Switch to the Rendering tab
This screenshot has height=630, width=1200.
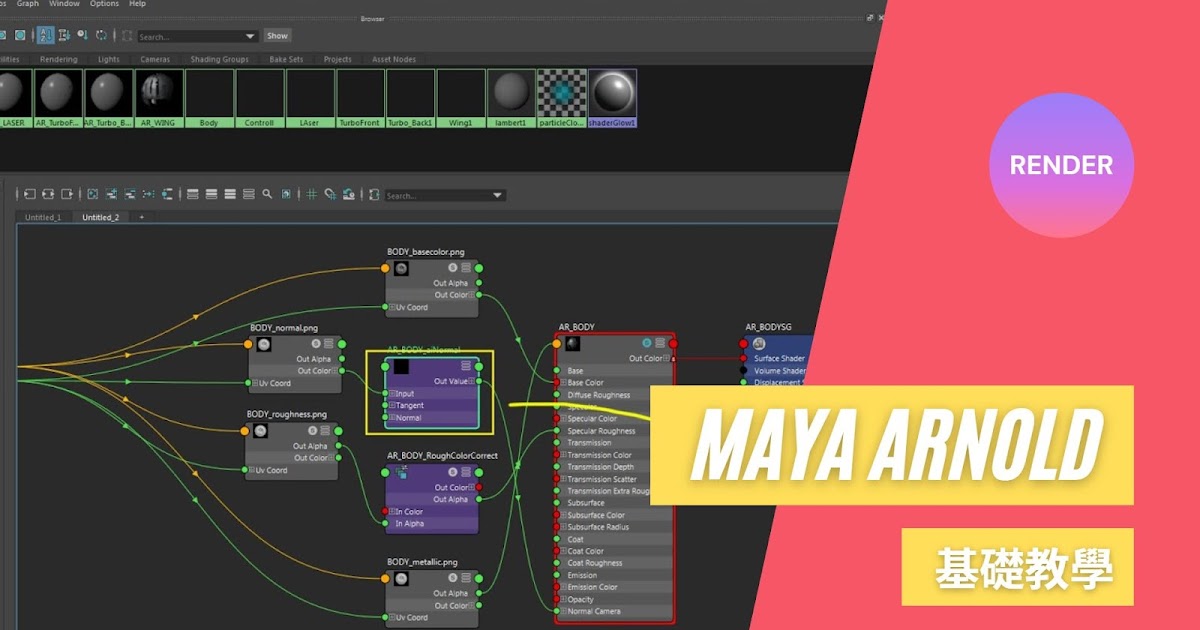pyautogui.click(x=58, y=59)
